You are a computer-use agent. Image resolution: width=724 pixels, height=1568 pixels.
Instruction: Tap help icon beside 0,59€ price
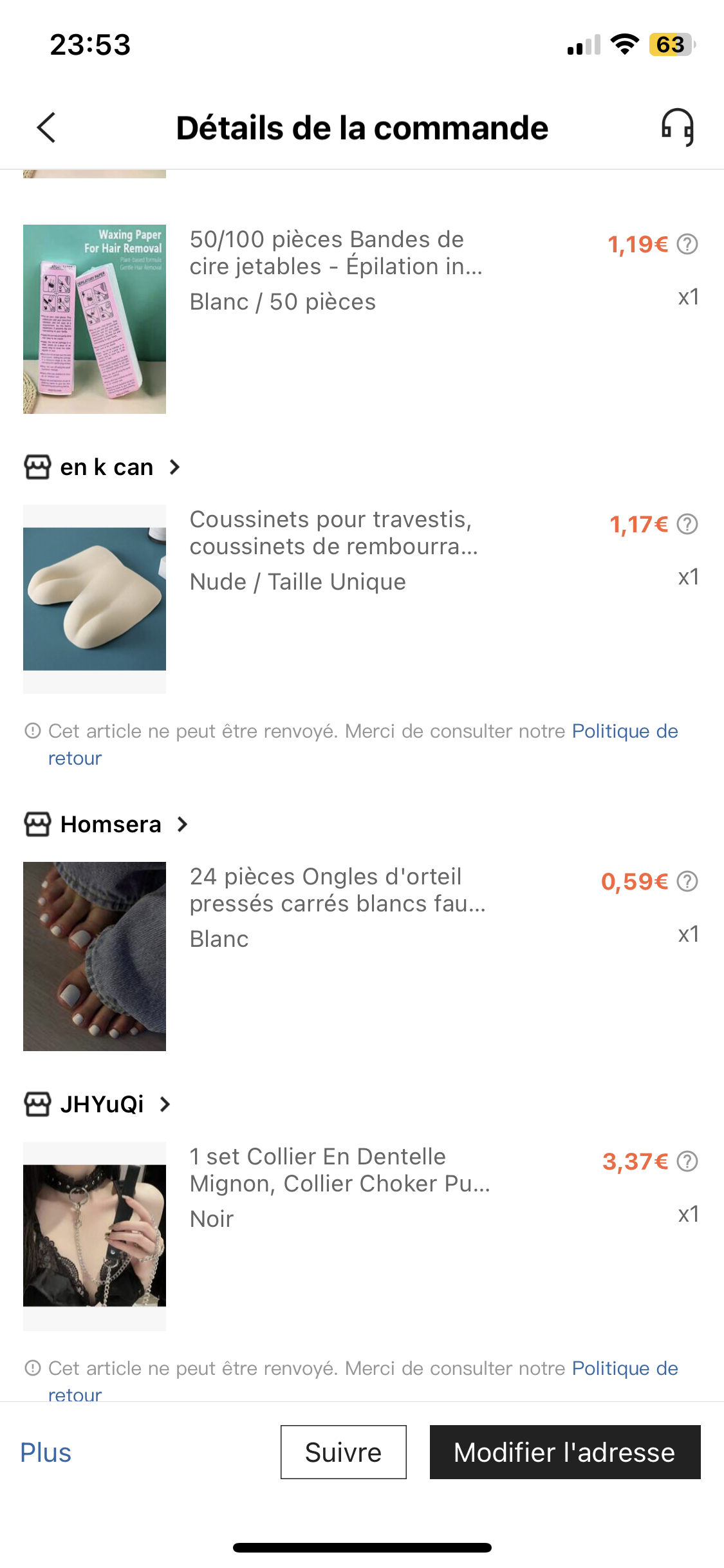pyautogui.click(x=687, y=881)
